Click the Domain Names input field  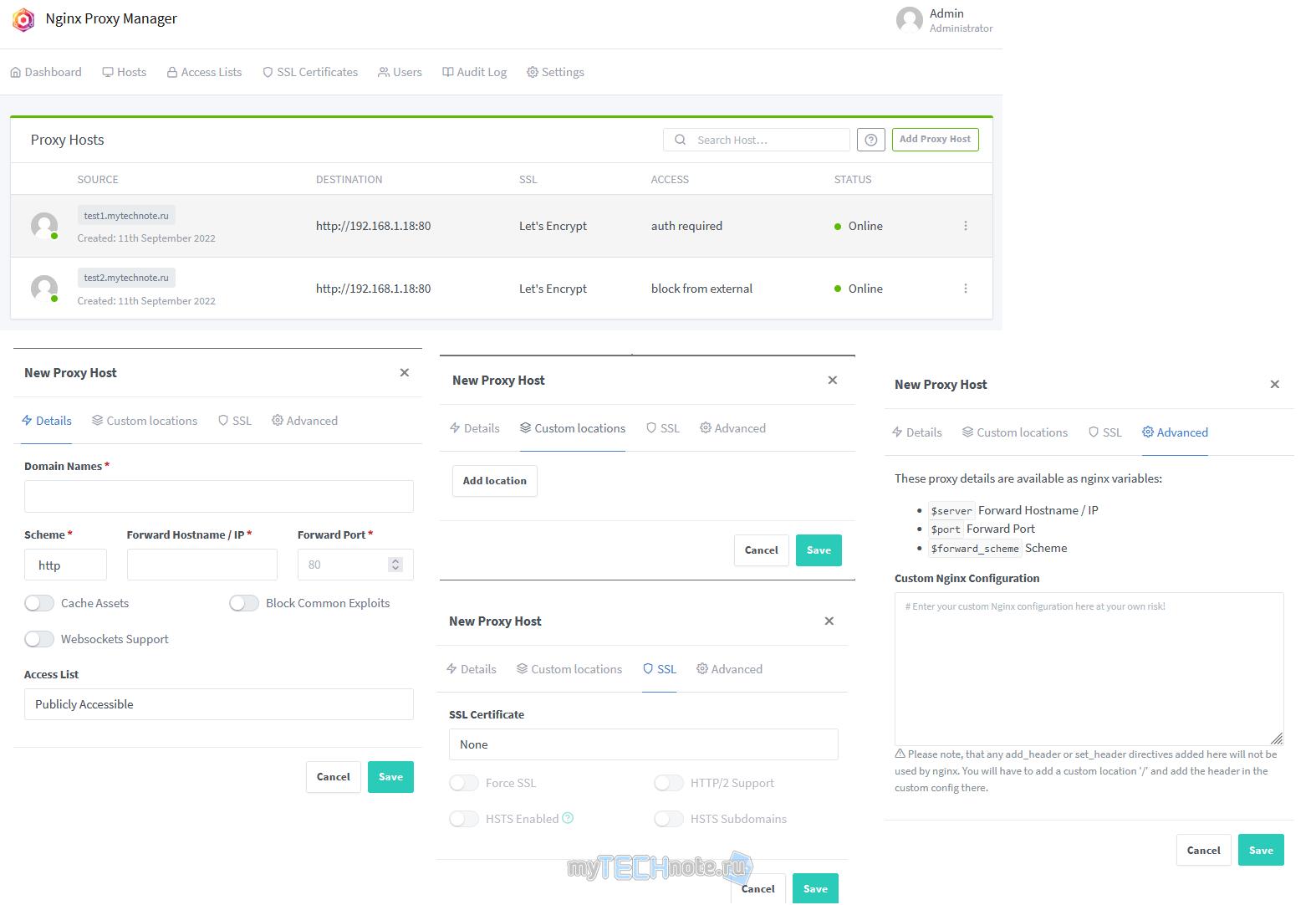(219, 496)
